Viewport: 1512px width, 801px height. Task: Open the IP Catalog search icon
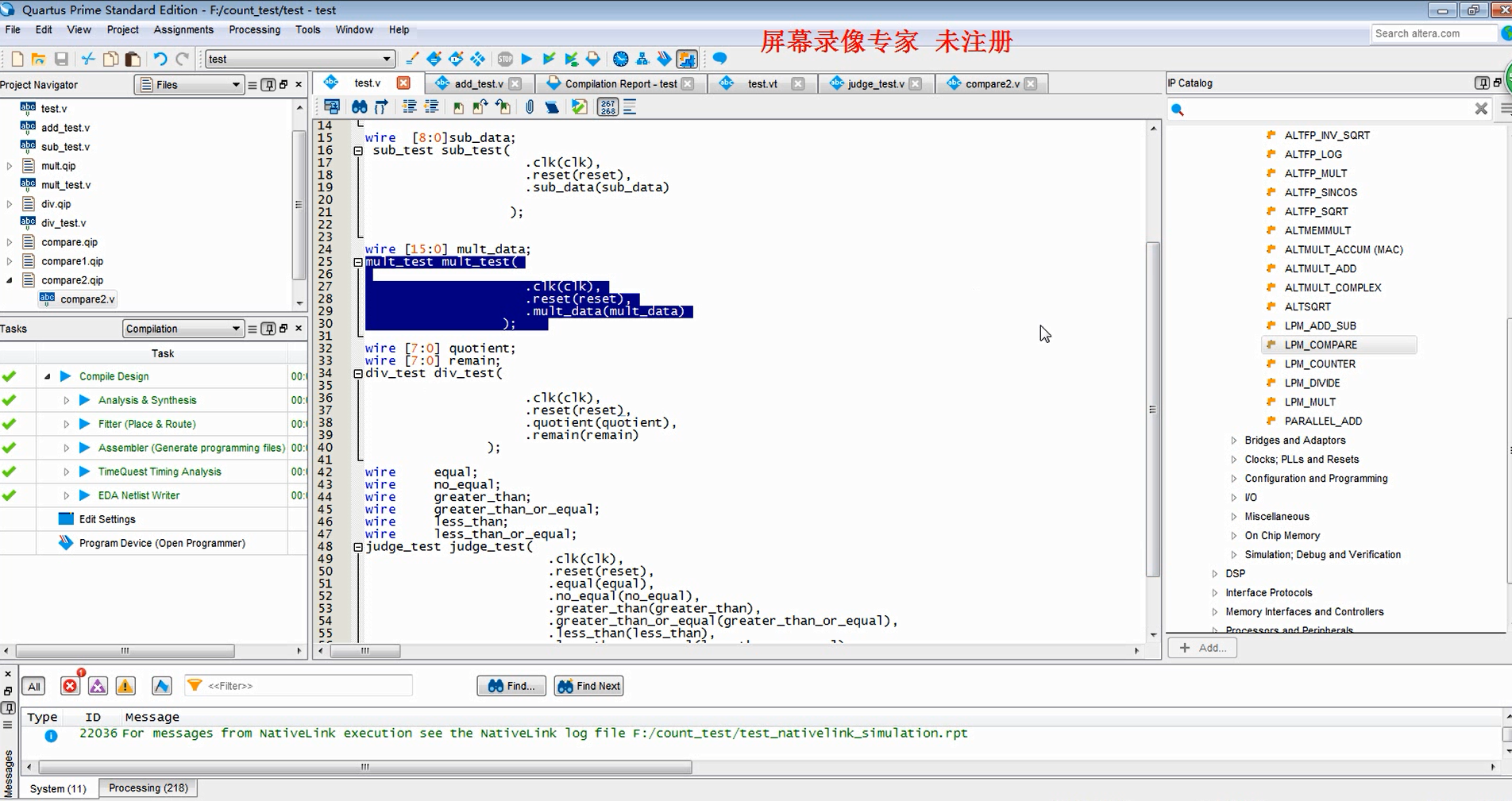[x=1178, y=110]
